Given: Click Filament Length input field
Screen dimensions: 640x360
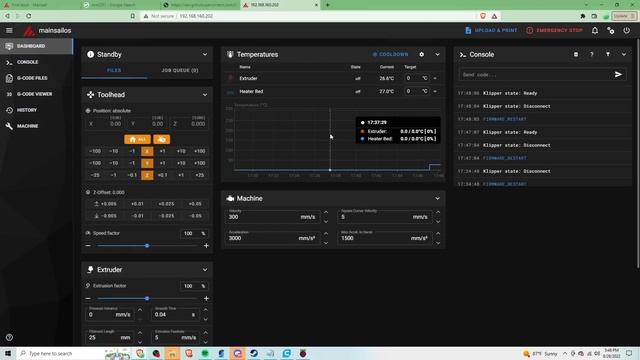Looking at the screenshot, I should click(109, 337).
